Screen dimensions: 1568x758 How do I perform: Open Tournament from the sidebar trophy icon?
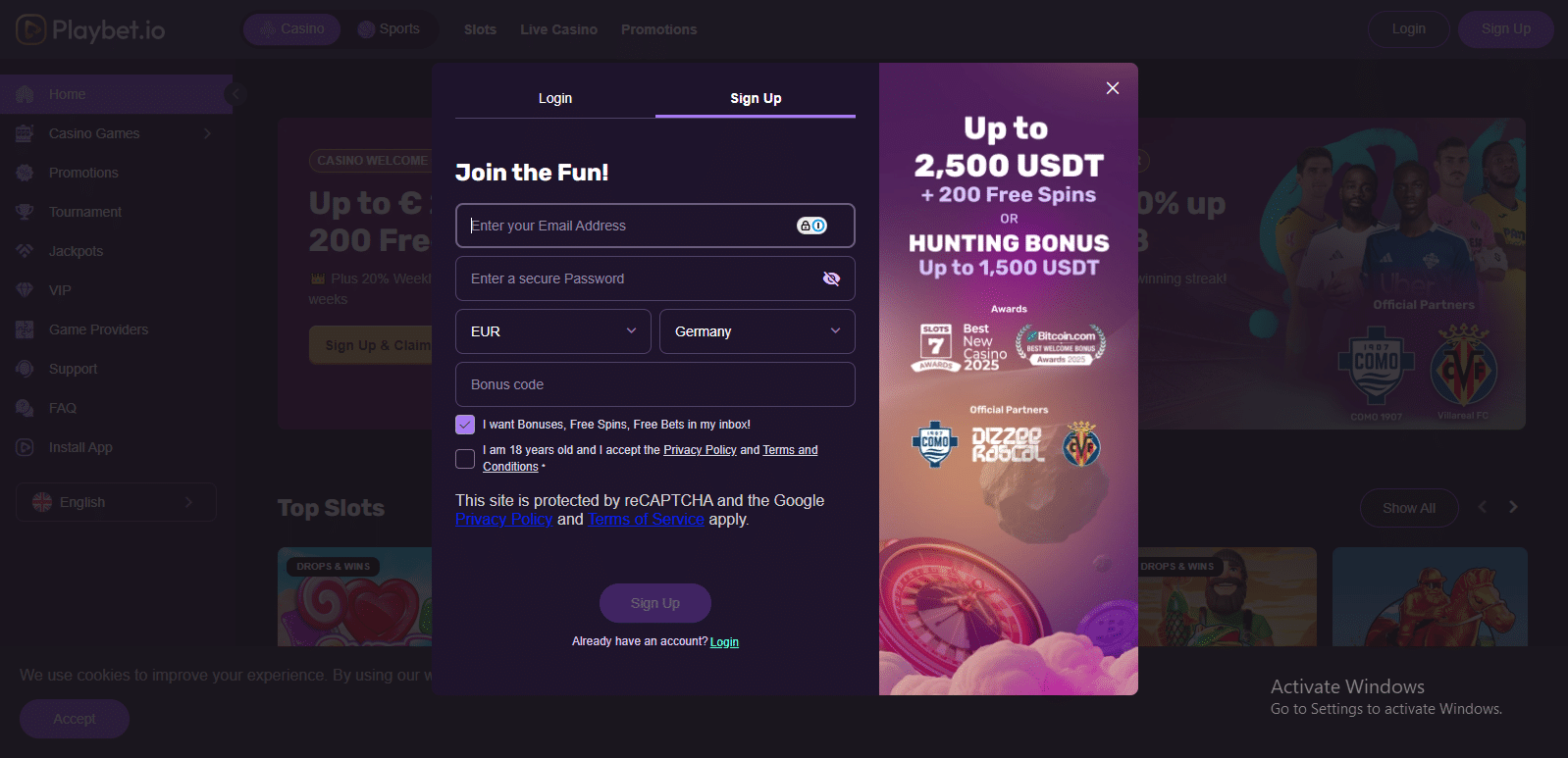pos(25,212)
